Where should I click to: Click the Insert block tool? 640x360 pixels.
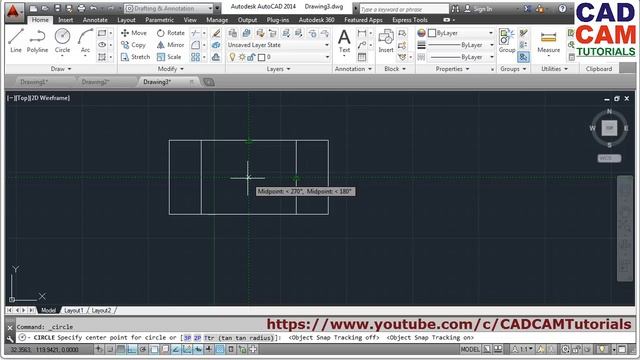(386, 41)
